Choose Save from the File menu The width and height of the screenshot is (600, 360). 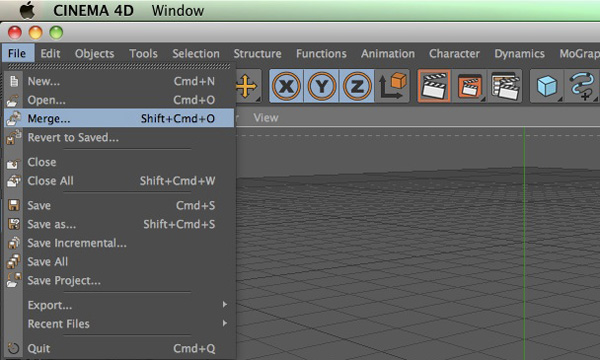[x=119, y=205]
